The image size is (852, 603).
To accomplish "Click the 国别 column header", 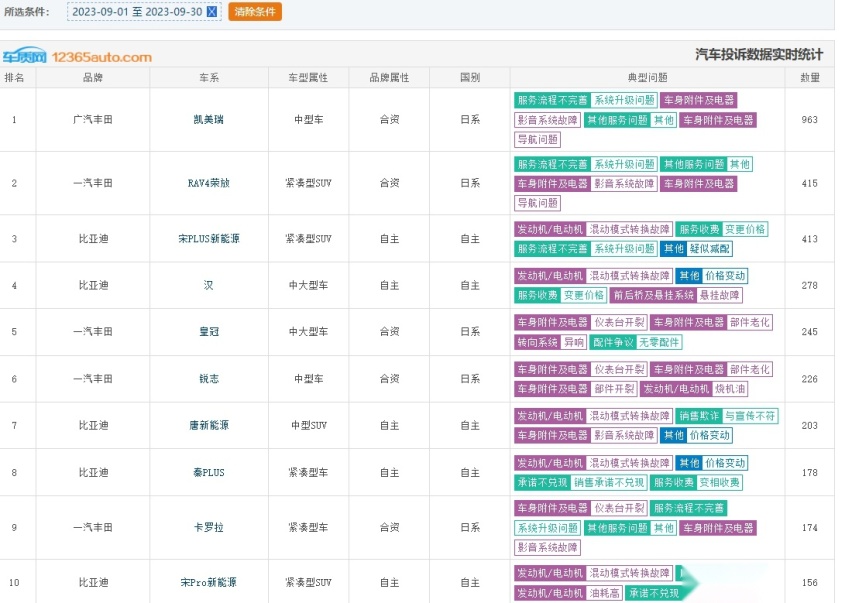I will click(x=469, y=78).
